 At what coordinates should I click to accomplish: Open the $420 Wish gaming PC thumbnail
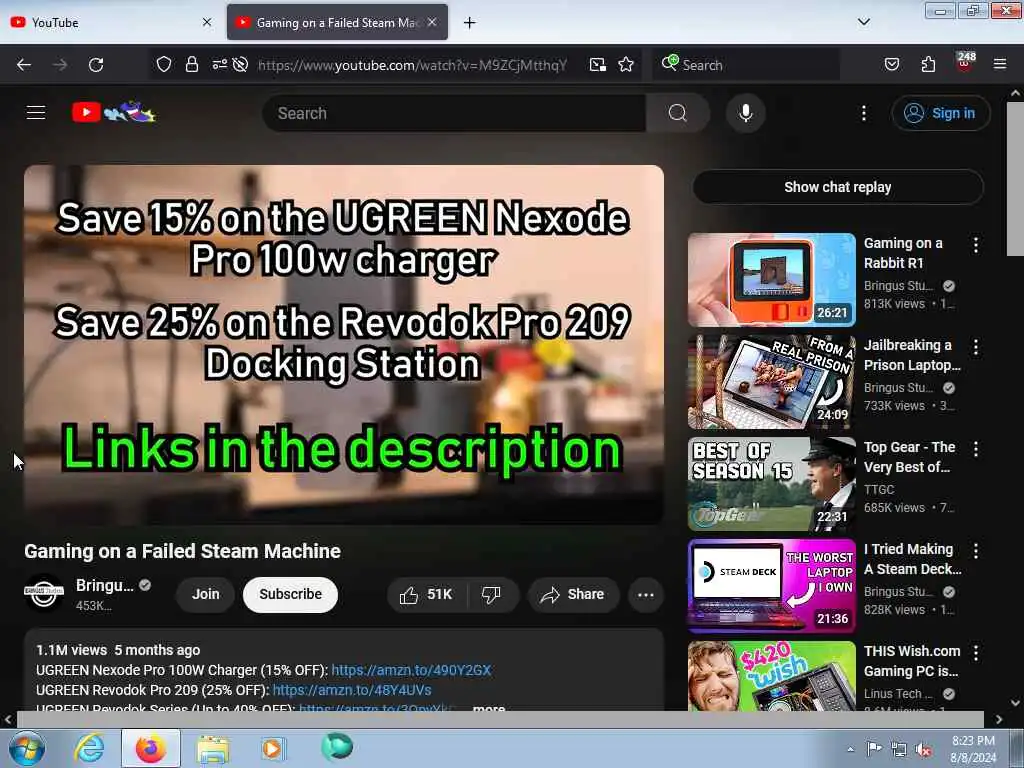[x=772, y=675]
